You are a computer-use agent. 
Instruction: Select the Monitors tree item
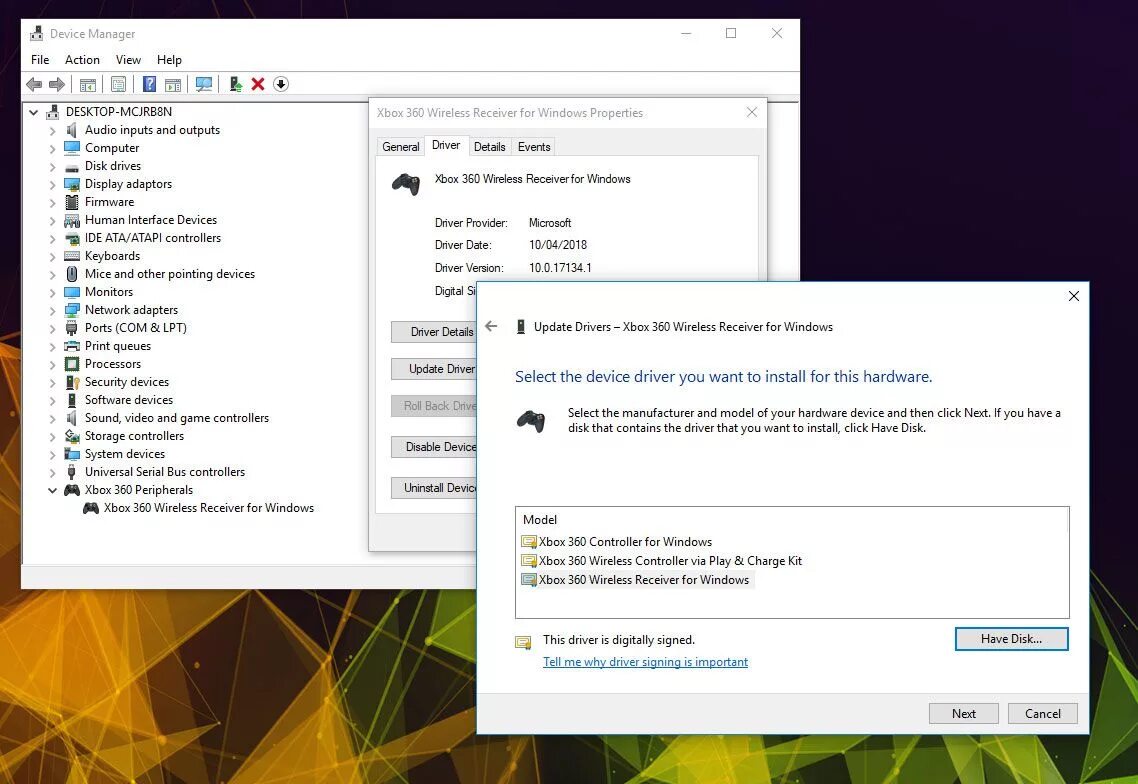pyautogui.click(x=109, y=292)
